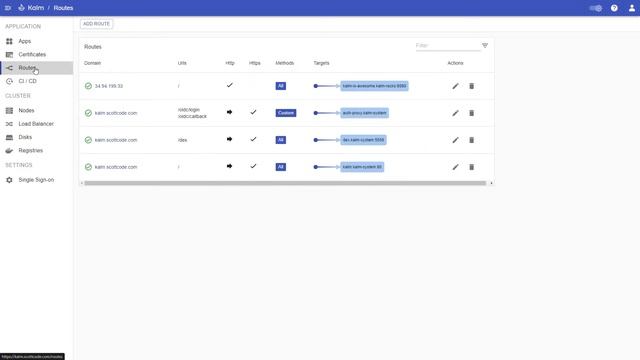Viewport: 640px width, 360px height.
Task: Click the Apps grid icon
Action: coord(9,41)
